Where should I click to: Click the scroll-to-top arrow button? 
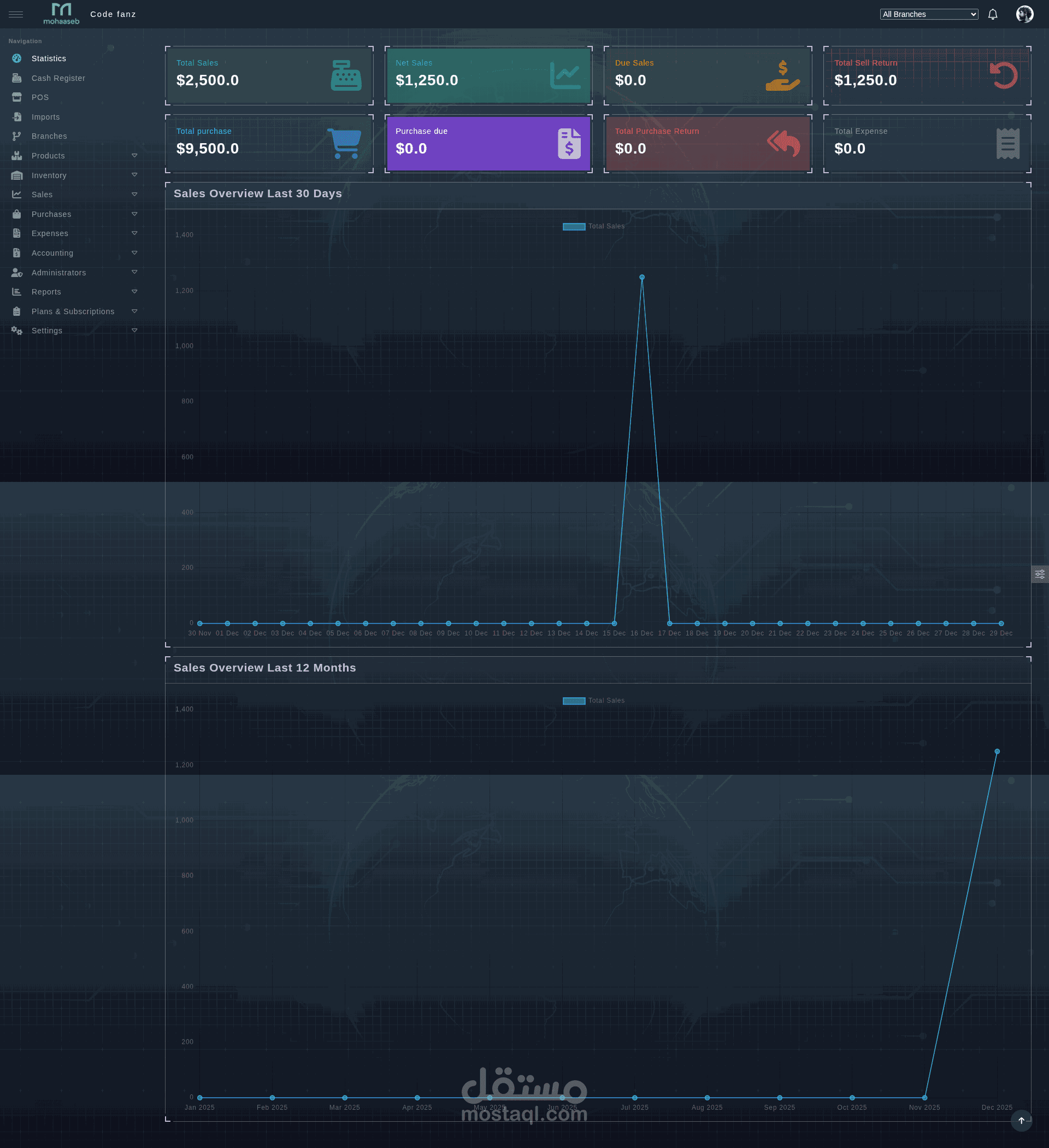tap(1021, 1121)
